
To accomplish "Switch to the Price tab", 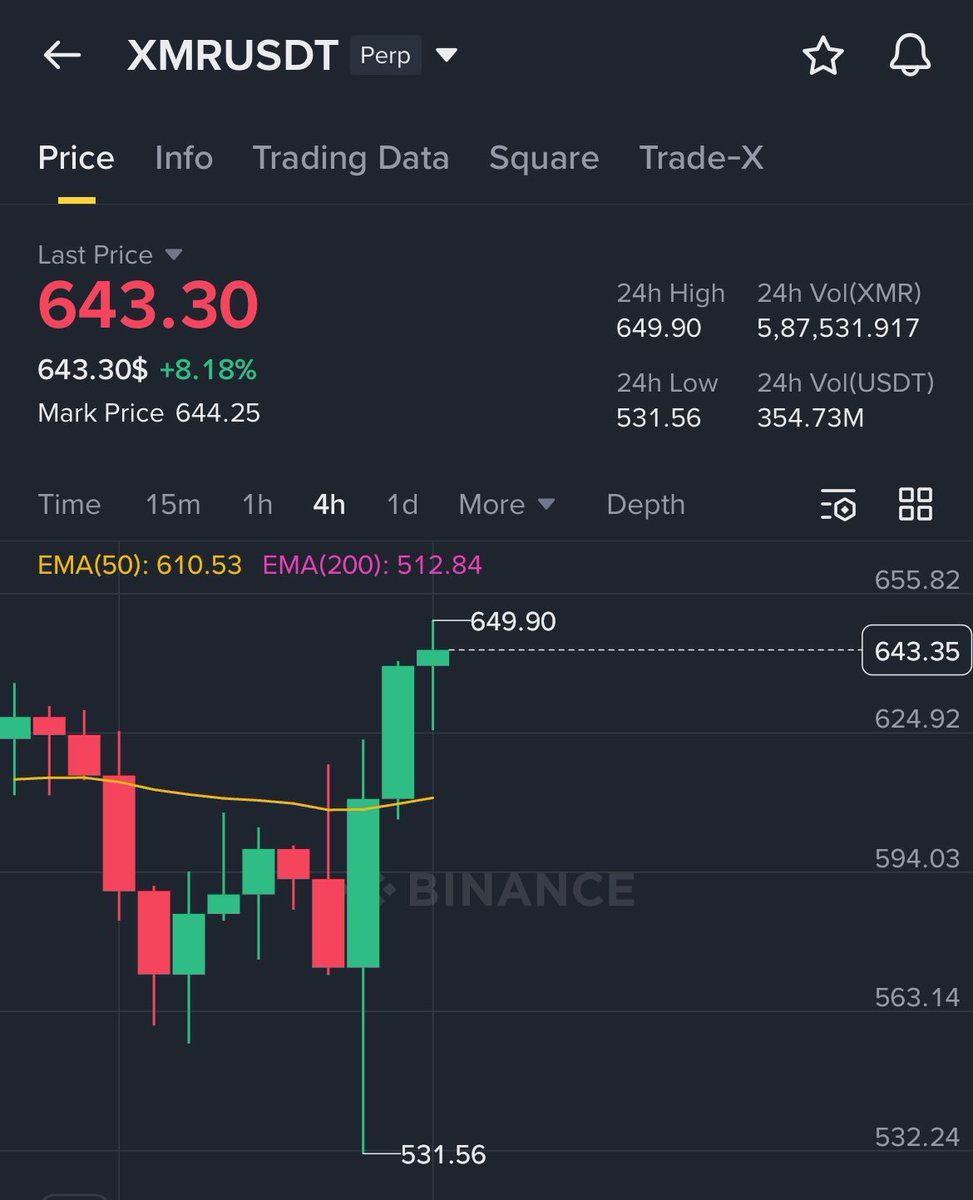I will [76, 158].
